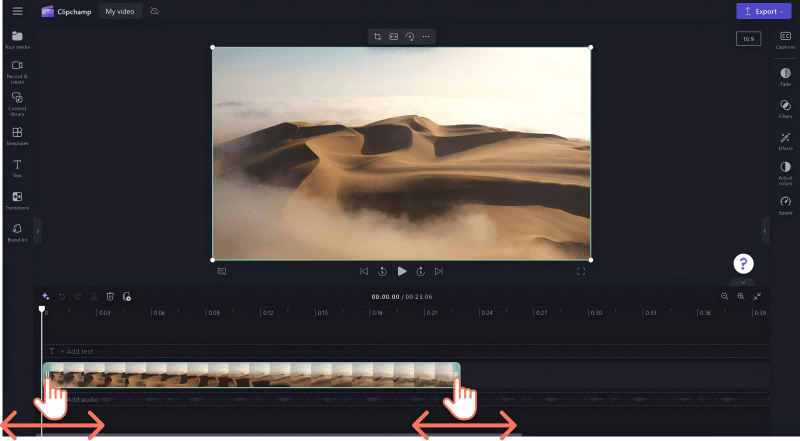Fit timeline to screen
The height and width of the screenshot is (441, 800).
tap(757, 297)
